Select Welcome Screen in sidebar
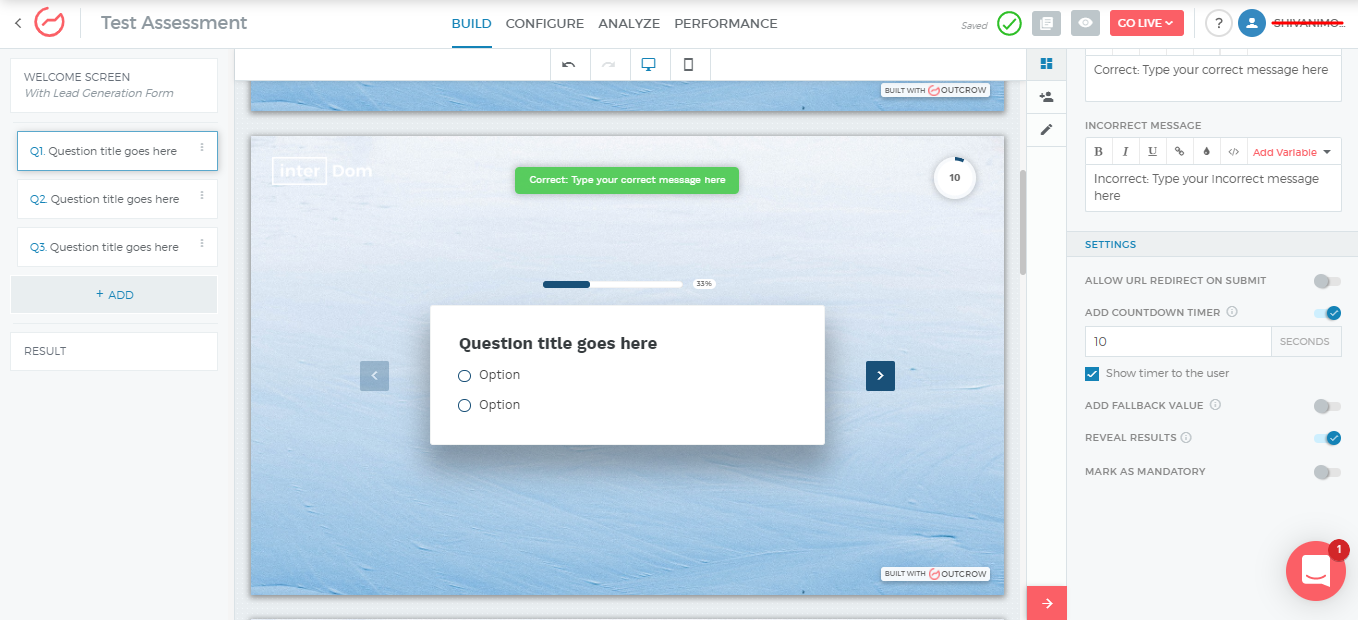The image size is (1358, 620). [114, 85]
